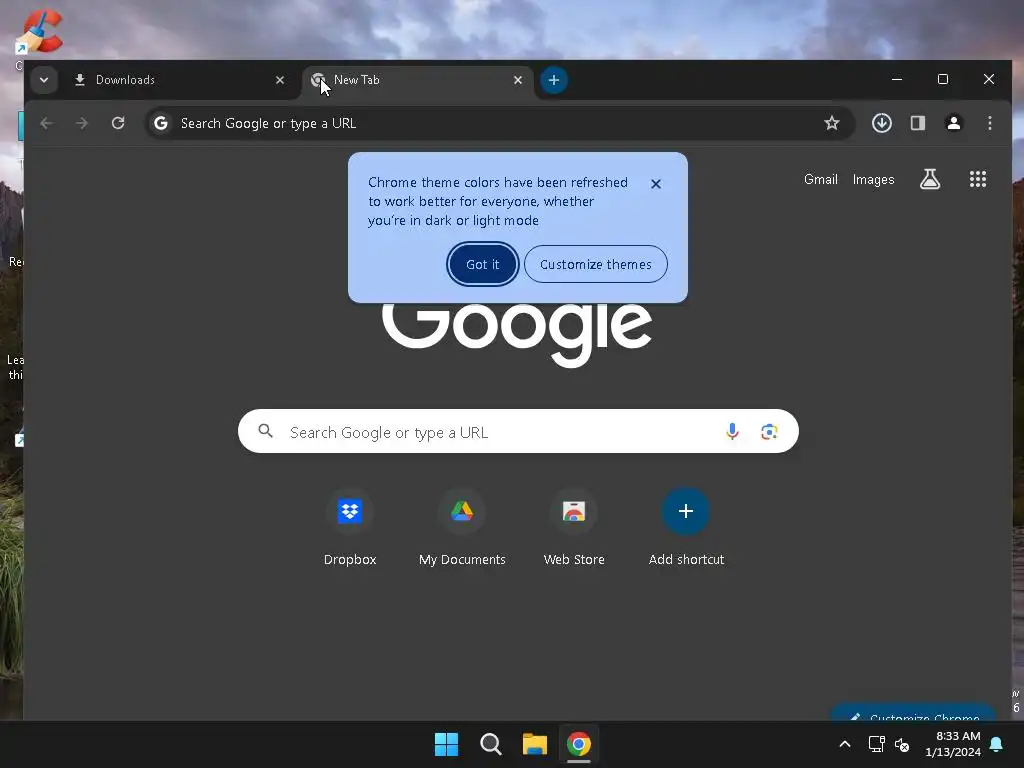Open a new tab with plus button

tap(554, 80)
